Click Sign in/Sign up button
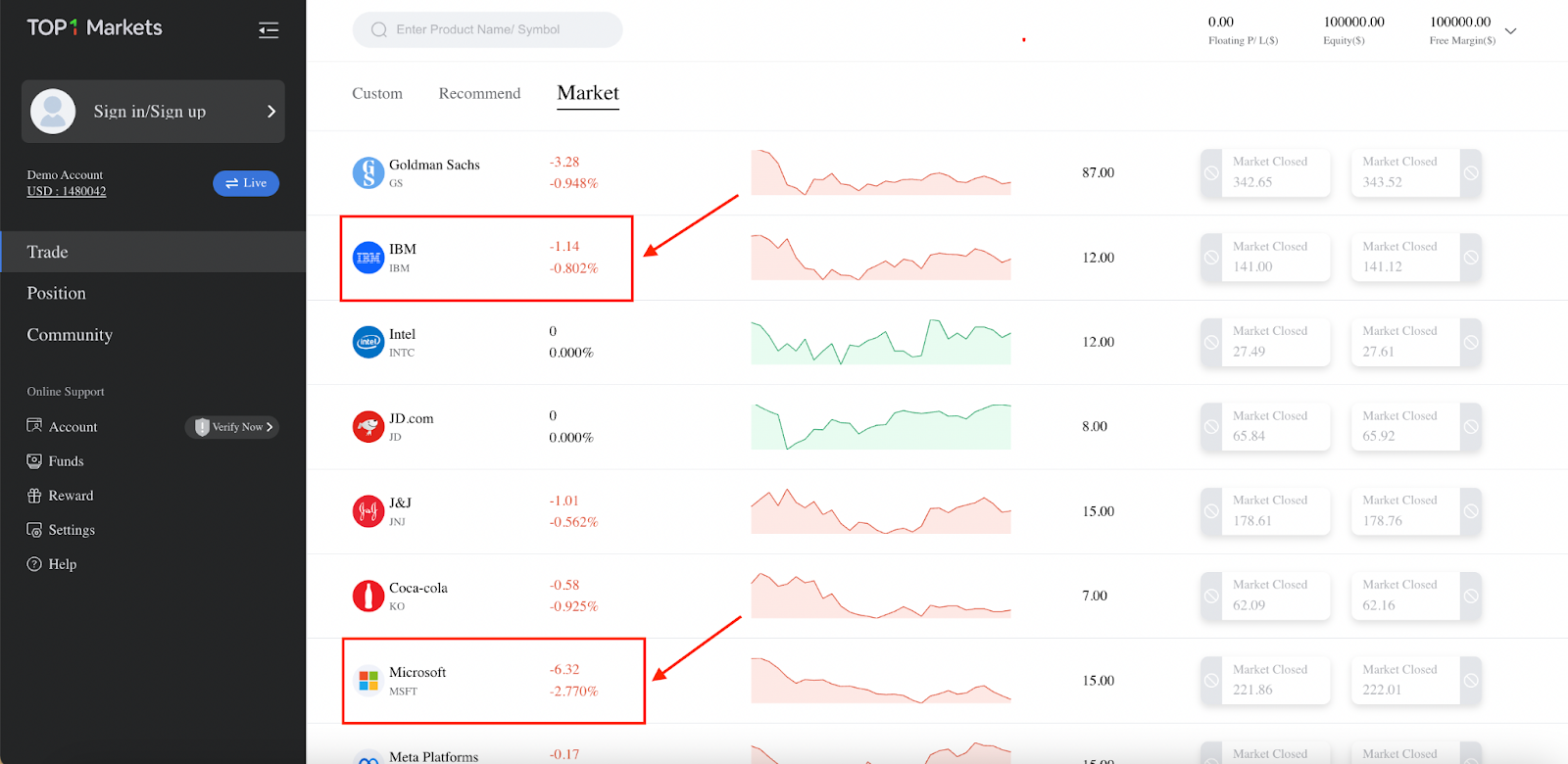The image size is (1568, 764). coord(153,112)
